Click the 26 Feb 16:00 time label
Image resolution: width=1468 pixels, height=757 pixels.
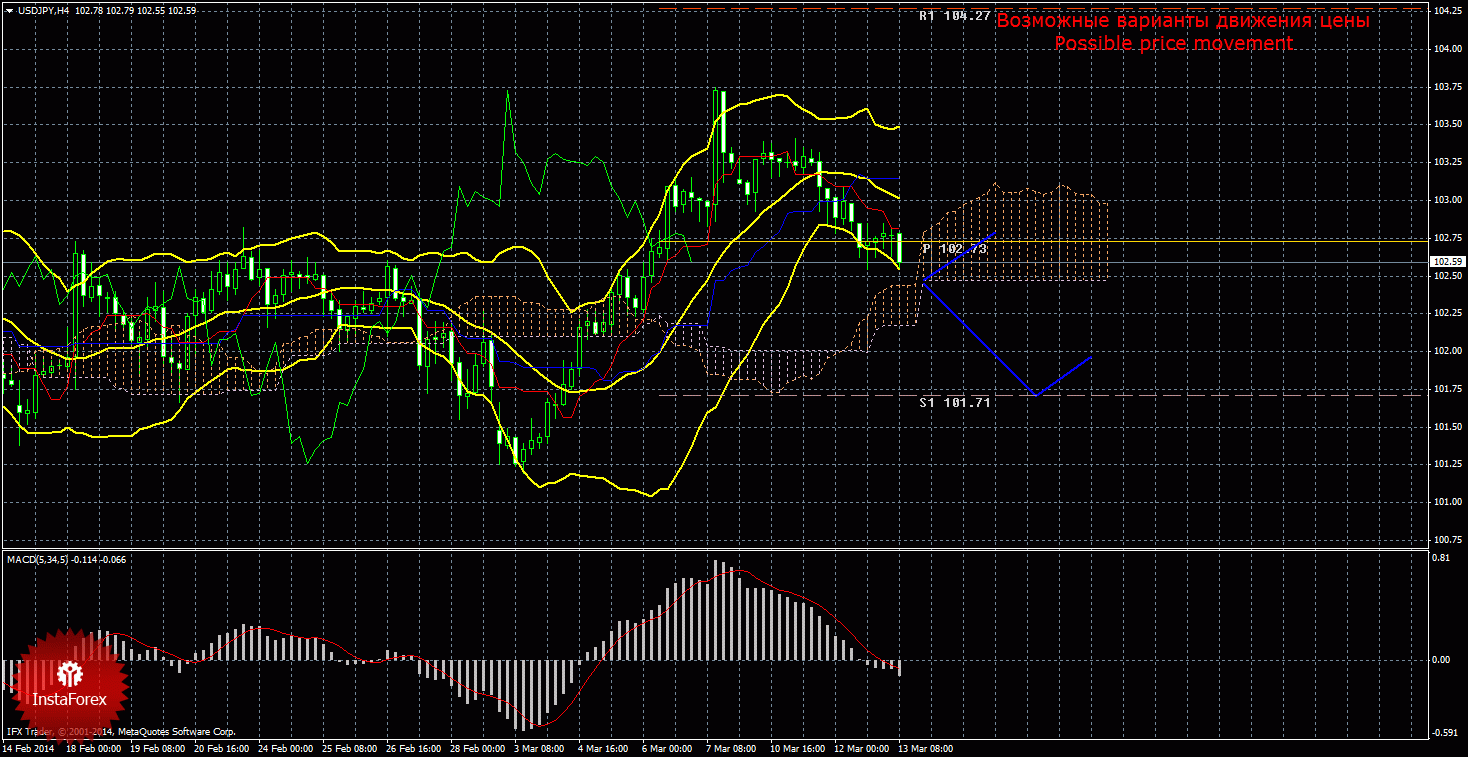point(415,748)
